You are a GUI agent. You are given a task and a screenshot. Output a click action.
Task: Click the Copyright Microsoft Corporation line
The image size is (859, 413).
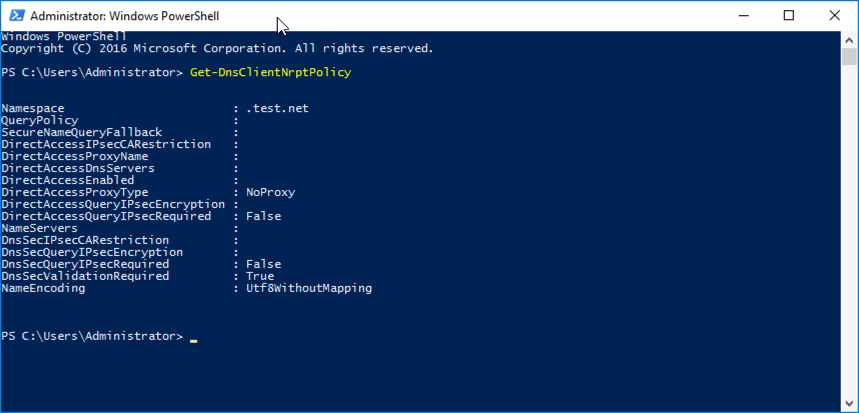217,49
